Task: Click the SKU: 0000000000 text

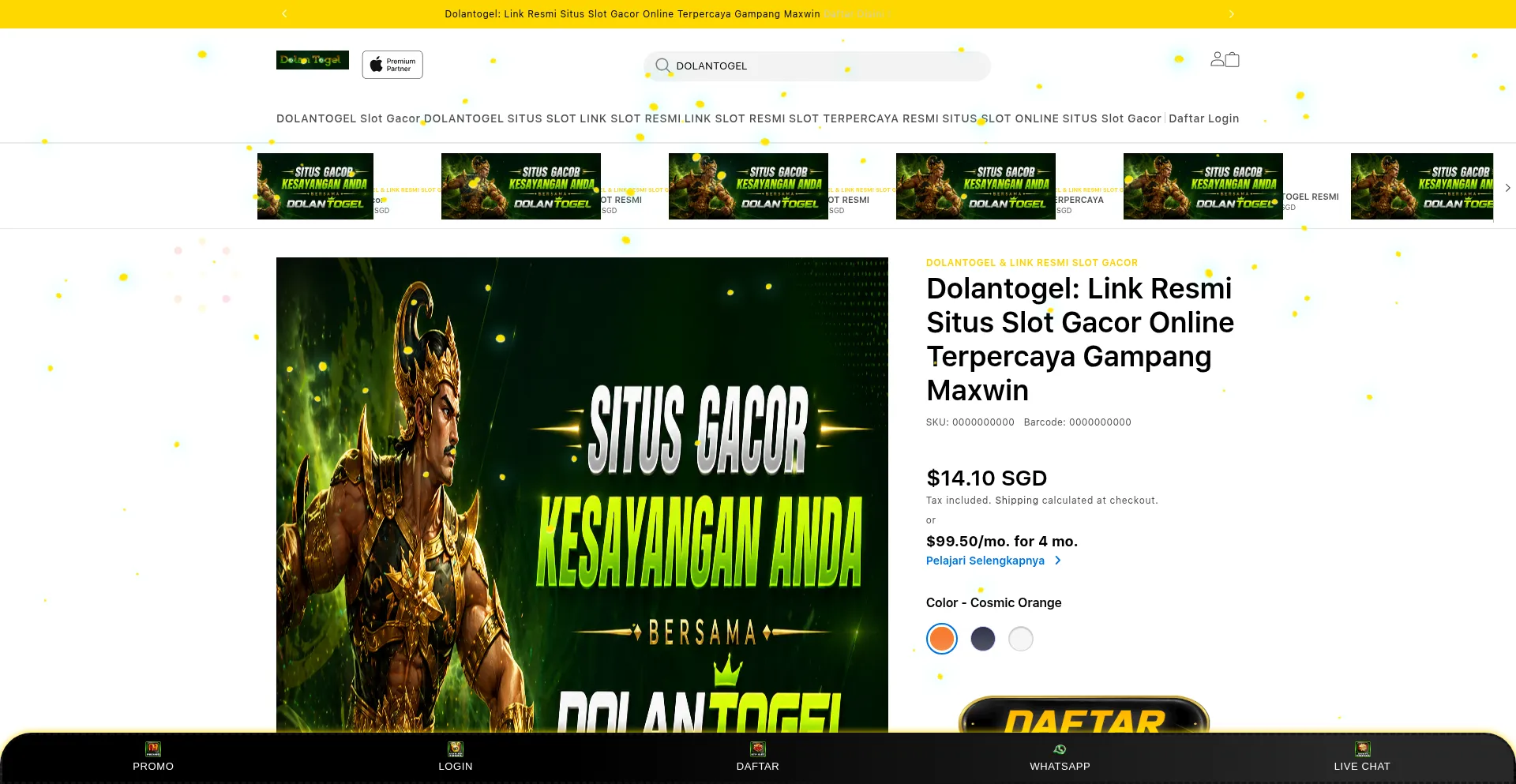Action: [x=970, y=422]
